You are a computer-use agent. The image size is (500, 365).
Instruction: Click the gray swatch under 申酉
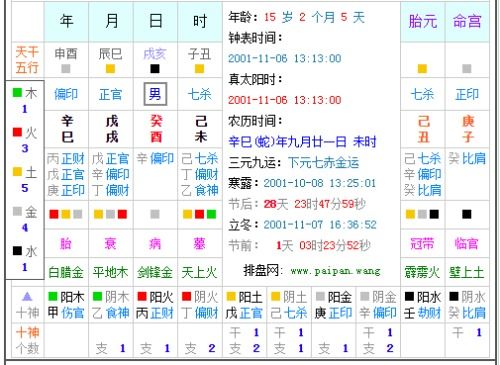pos(66,69)
